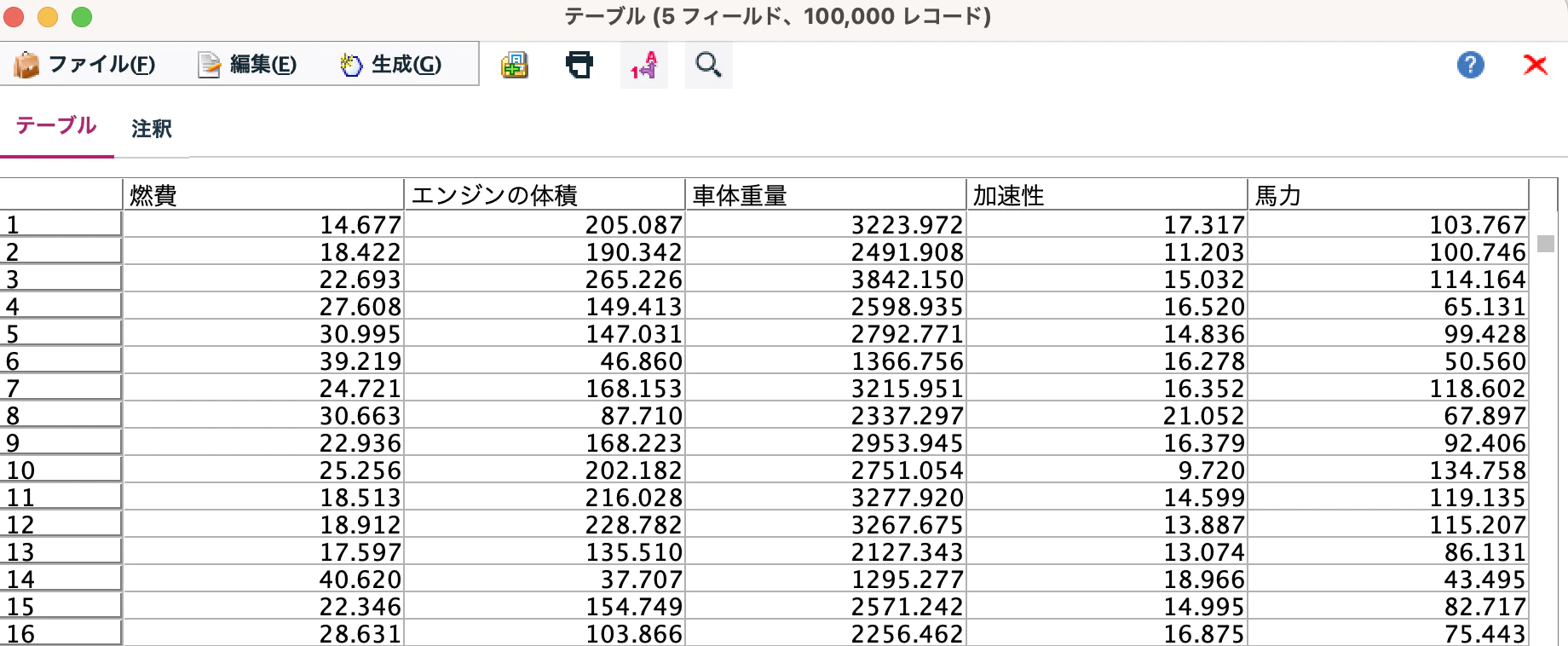Click the print icon in the toolbar
Screen dimensions: 1568x646
pos(579,65)
